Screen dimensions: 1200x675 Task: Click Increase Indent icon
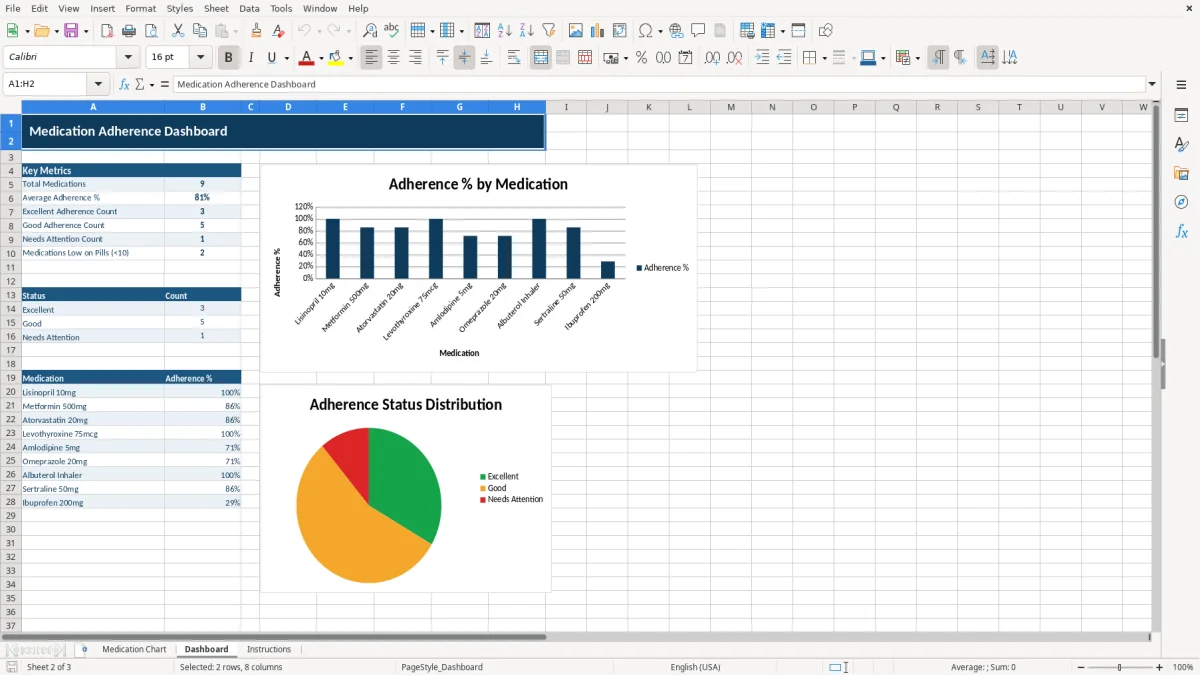coord(763,58)
